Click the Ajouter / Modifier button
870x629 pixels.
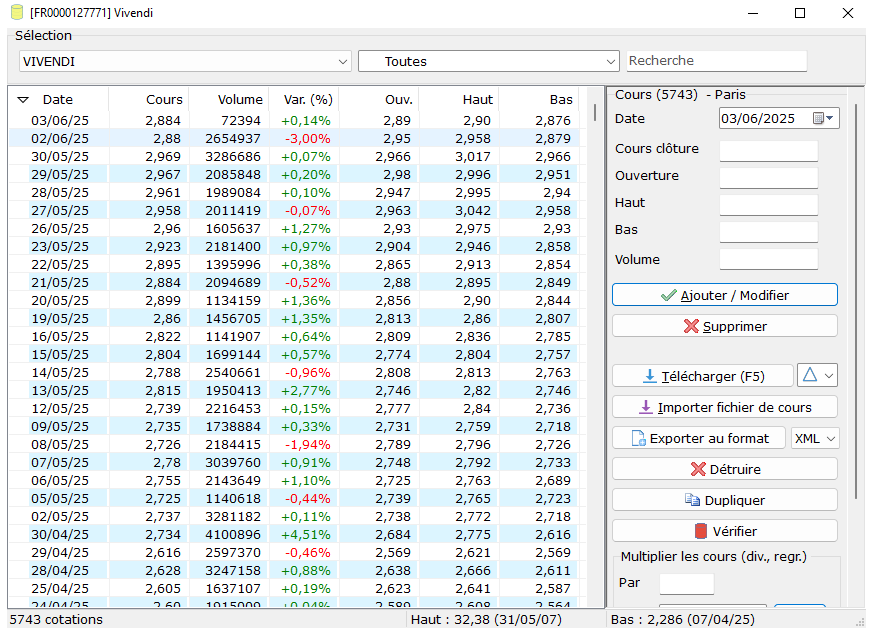(x=725, y=295)
